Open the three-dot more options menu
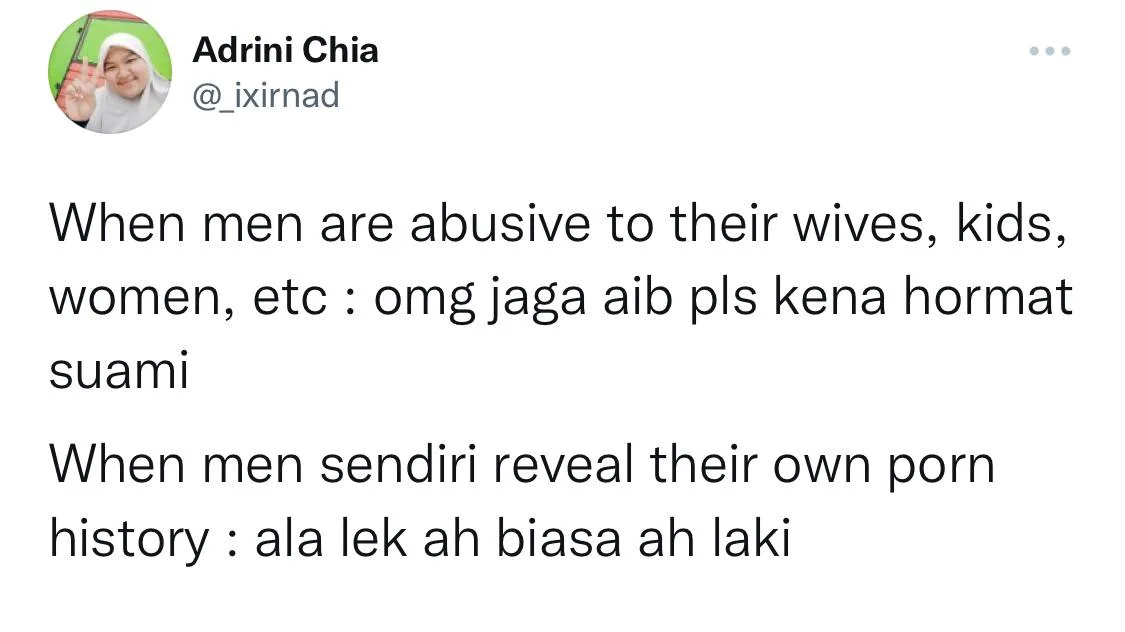This screenshot has height=632, width=1125. pyautogui.click(x=1050, y=51)
